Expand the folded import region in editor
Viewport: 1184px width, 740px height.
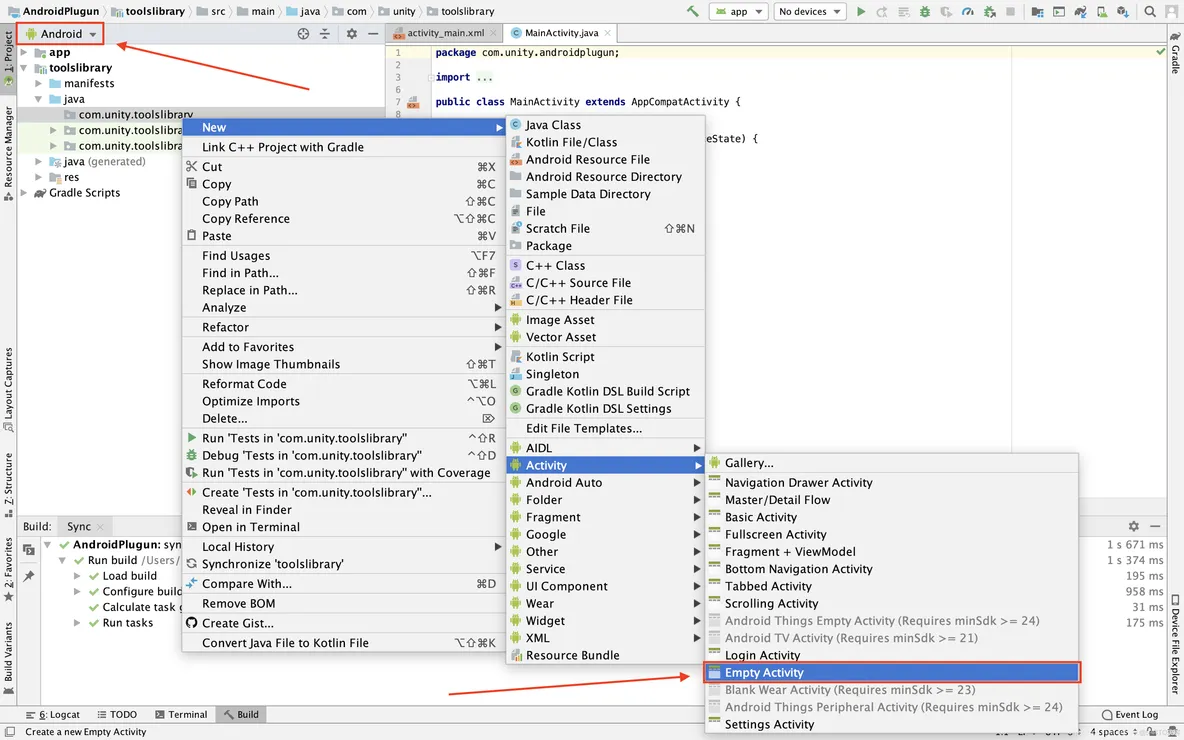tap(431, 77)
